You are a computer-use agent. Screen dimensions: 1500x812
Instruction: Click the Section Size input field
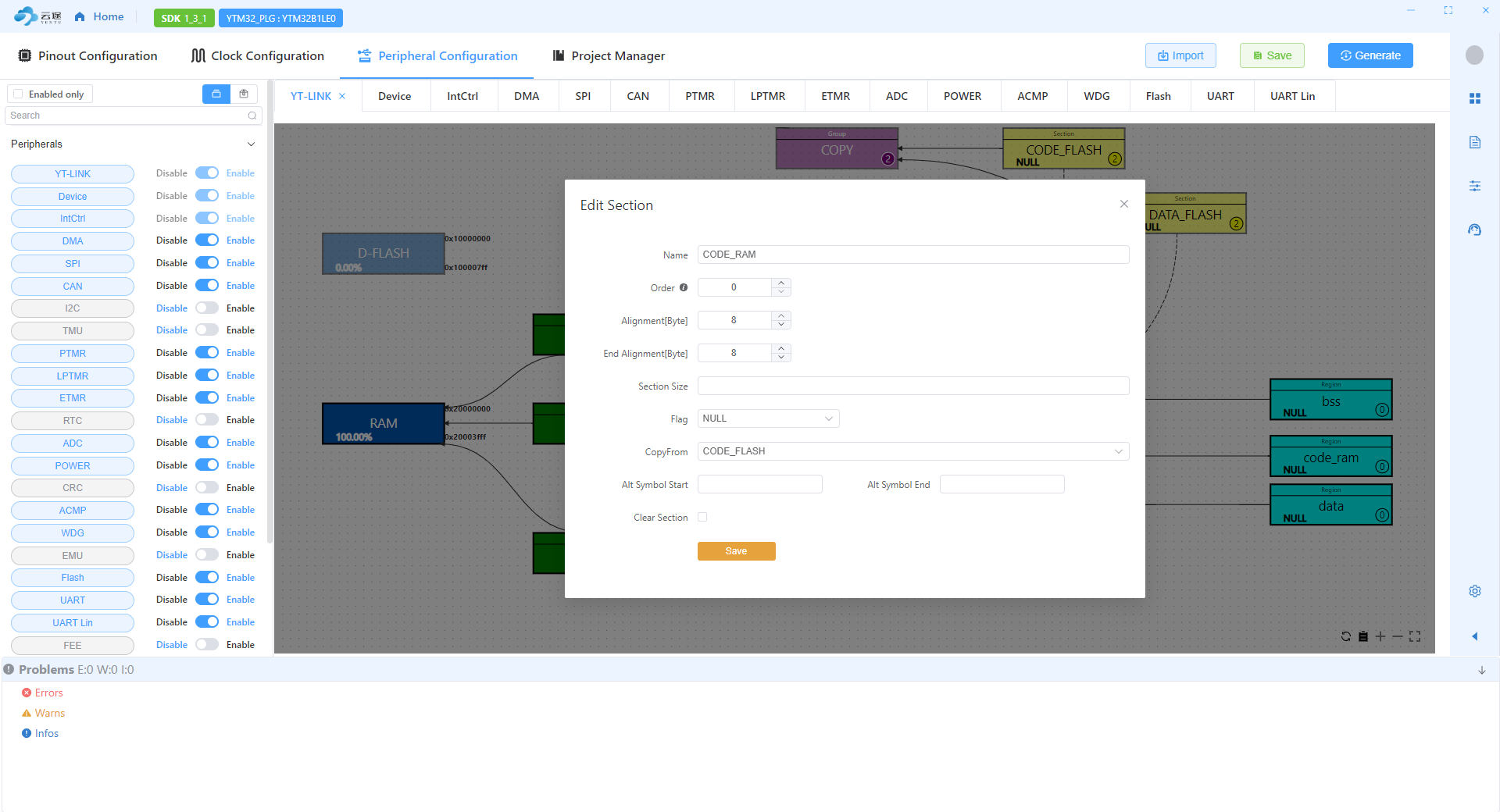pyautogui.click(x=912, y=386)
